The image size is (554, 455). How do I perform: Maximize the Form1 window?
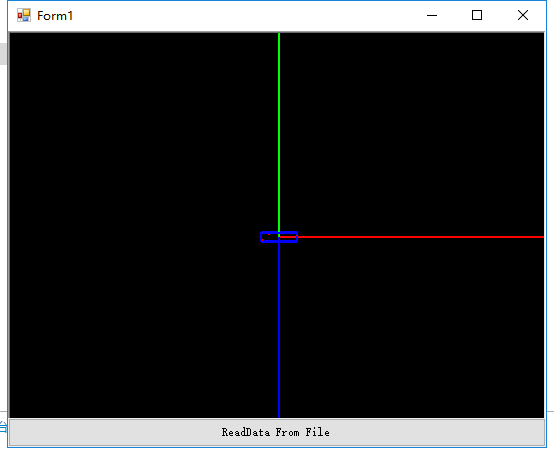click(x=477, y=15)
